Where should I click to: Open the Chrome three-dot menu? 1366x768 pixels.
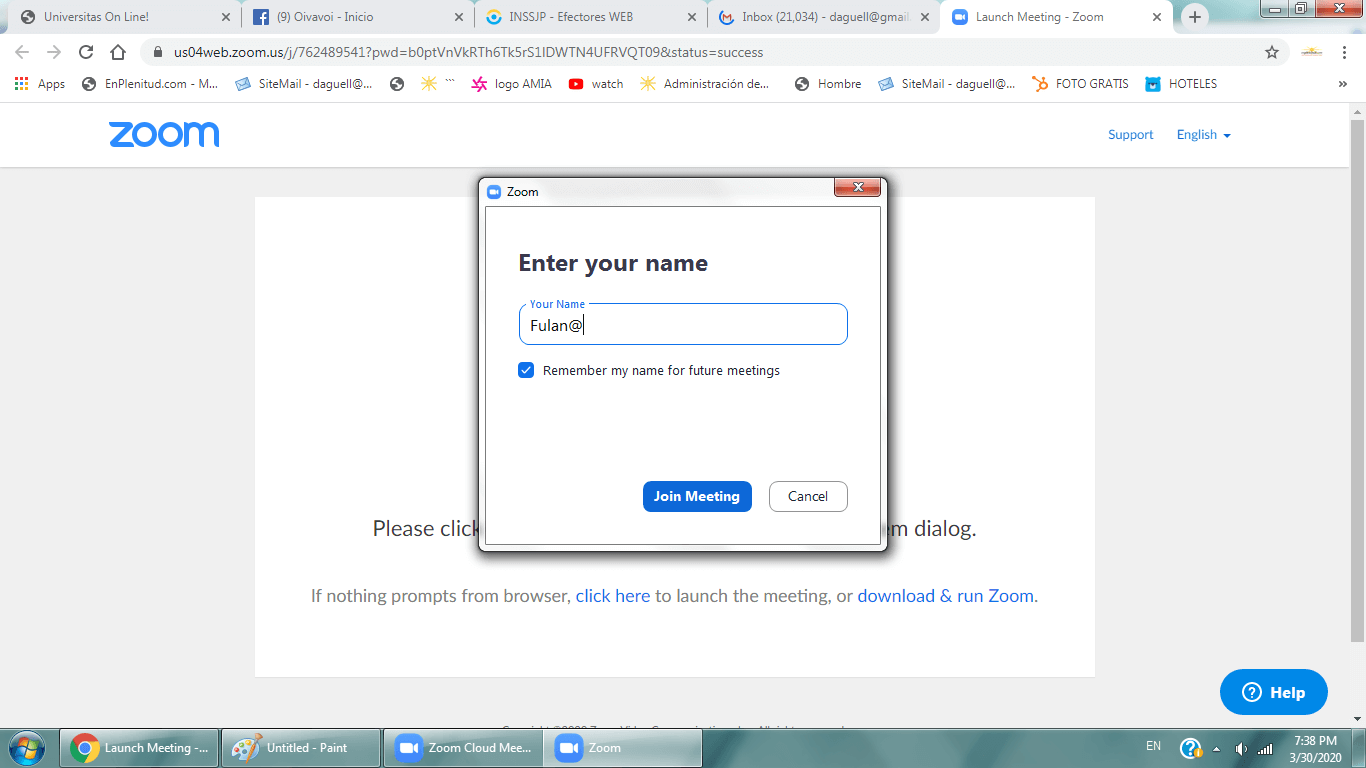pyautogui.click(x=1344, y=52)
